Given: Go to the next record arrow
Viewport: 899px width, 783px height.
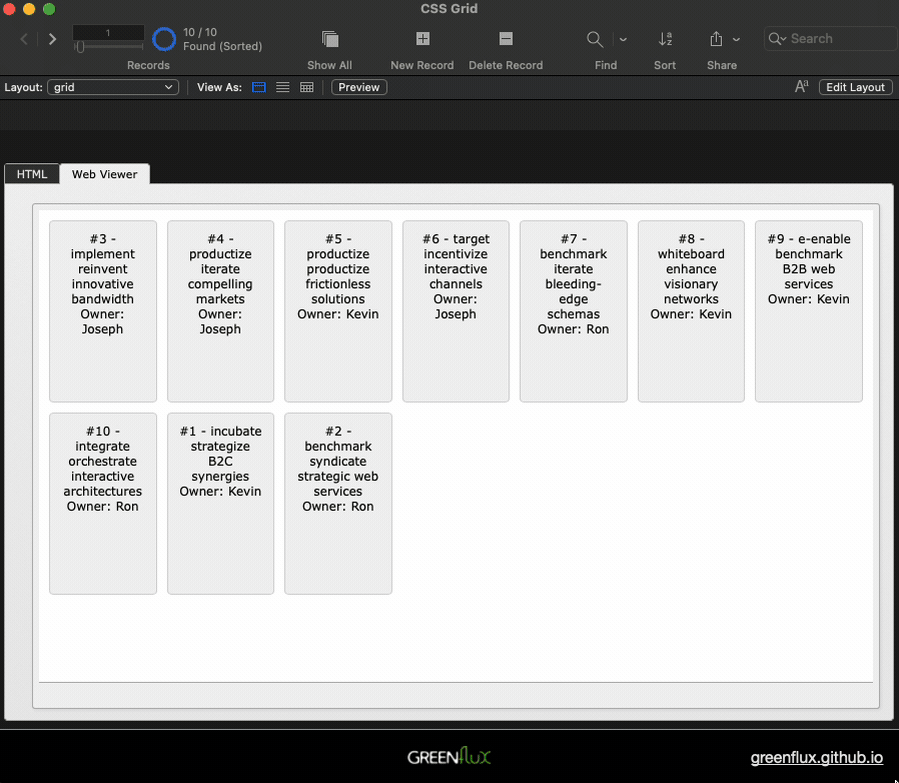Looking at the screenshot, I should [53, 39].
